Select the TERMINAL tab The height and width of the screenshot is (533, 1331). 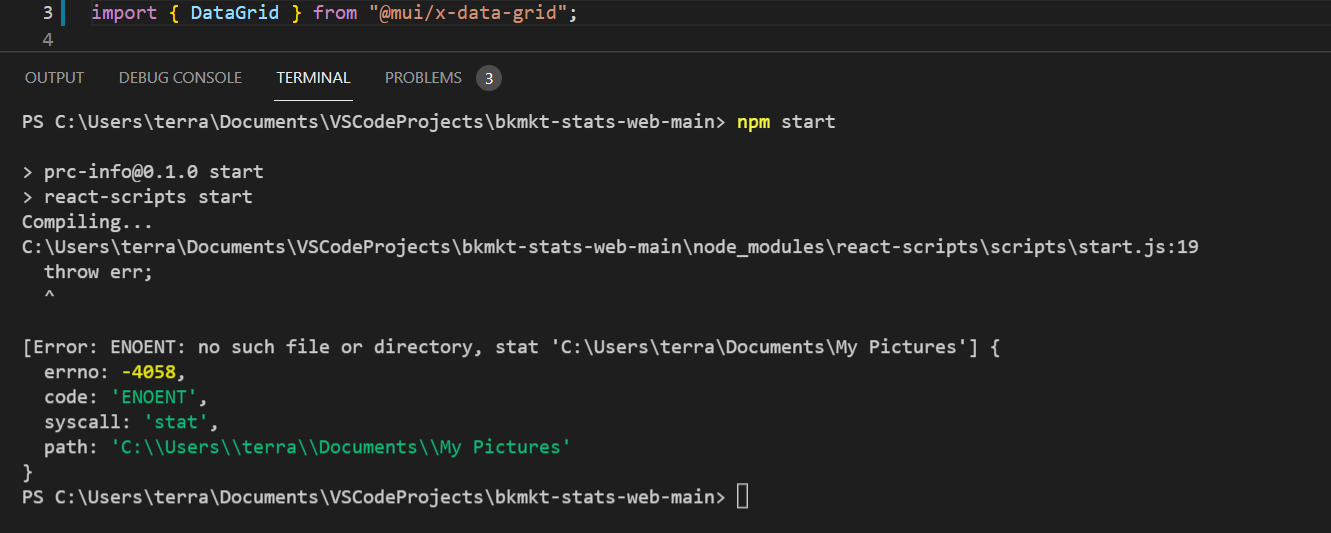click(313, 78)
